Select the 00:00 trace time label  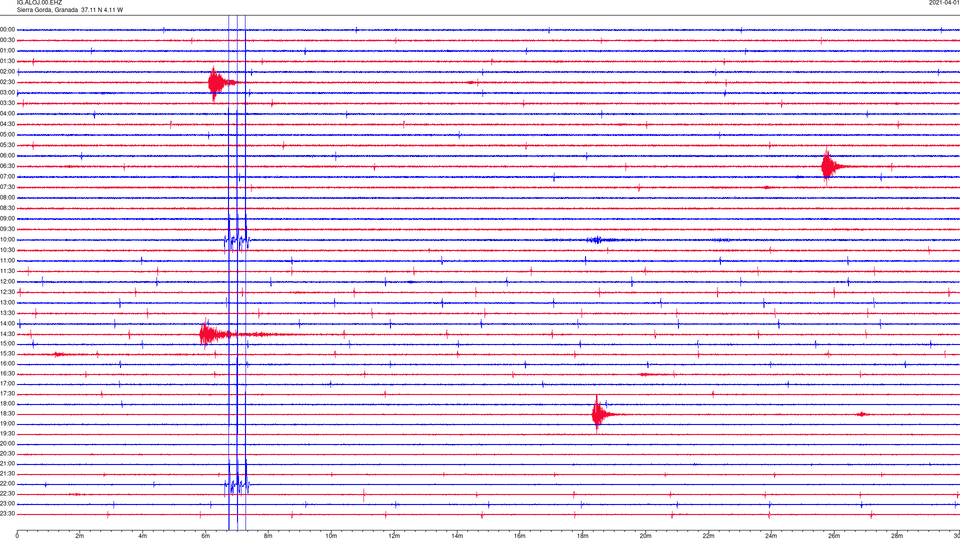click(8, 29)
